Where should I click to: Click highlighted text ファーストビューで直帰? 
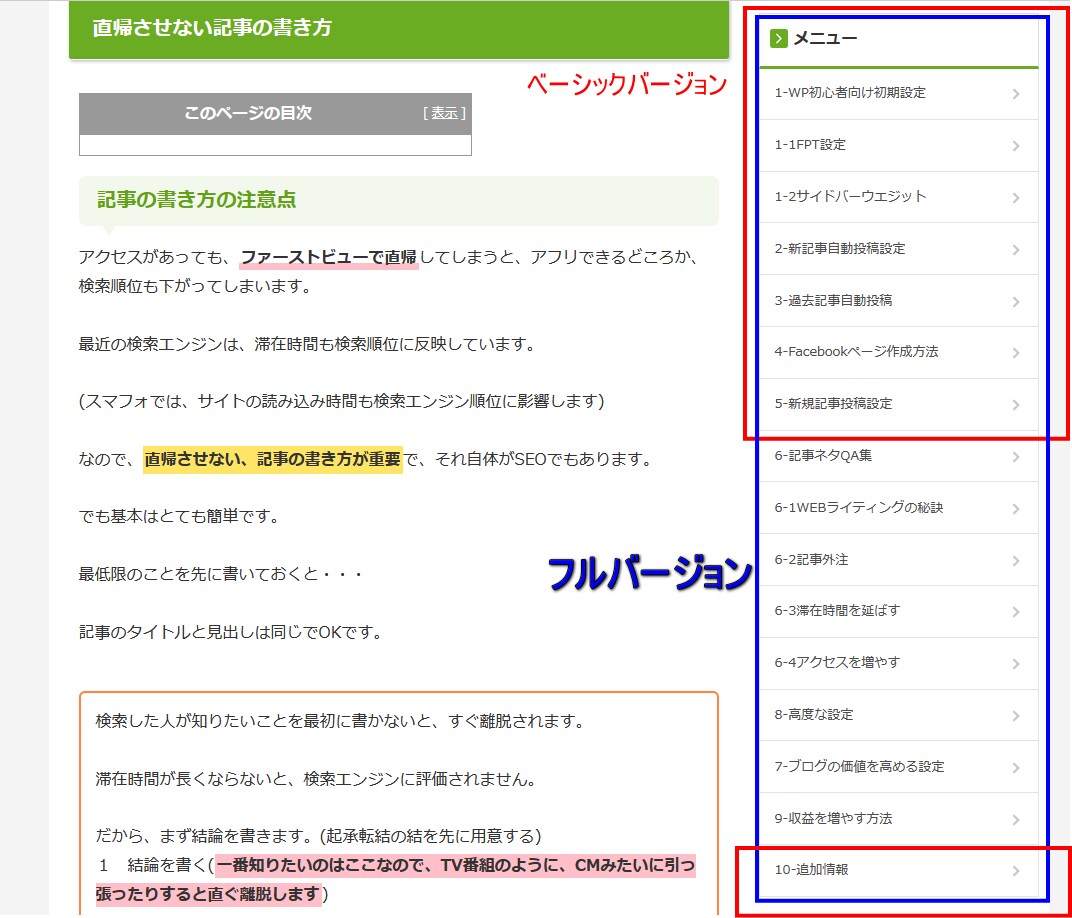(x=329, y=258)
